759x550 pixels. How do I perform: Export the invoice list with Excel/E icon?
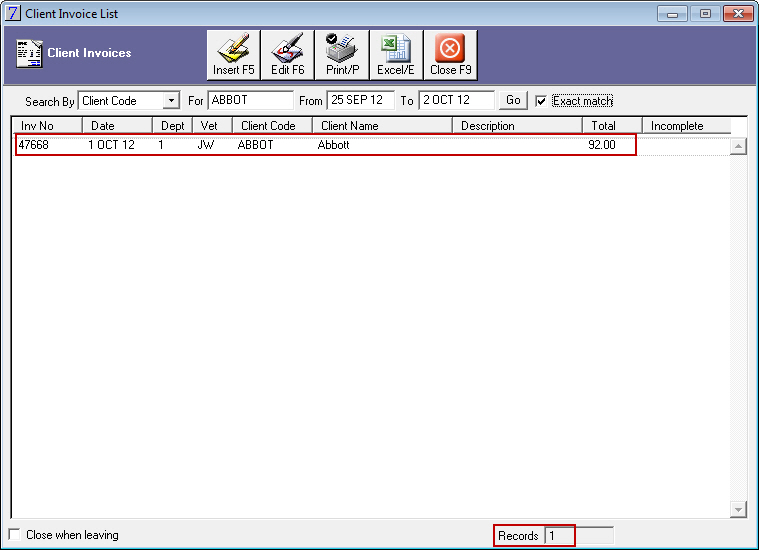(x=396, y=55)
